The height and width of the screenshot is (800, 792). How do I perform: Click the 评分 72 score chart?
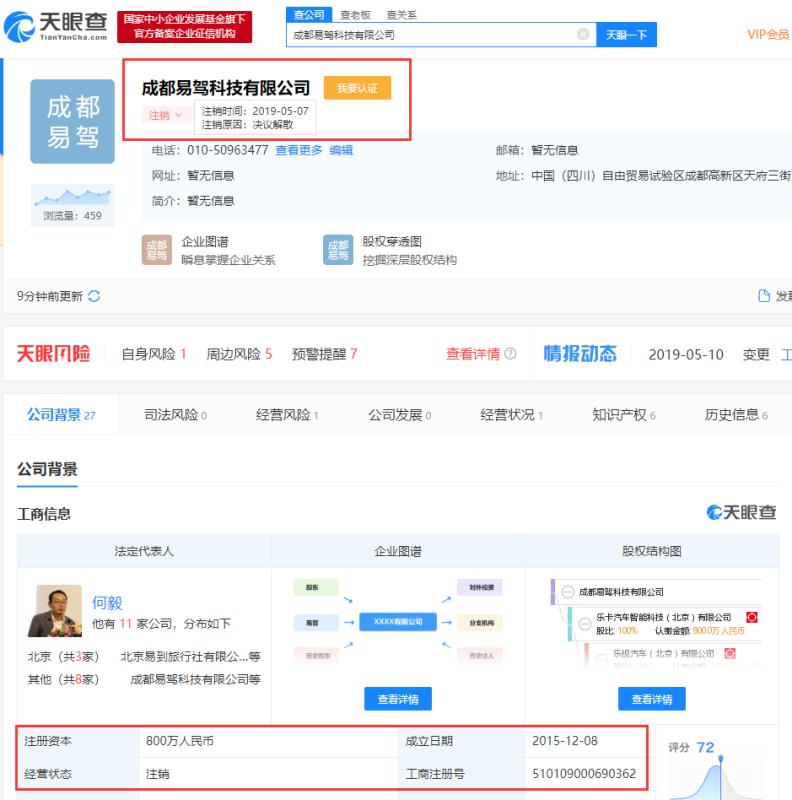pos(717,768)
